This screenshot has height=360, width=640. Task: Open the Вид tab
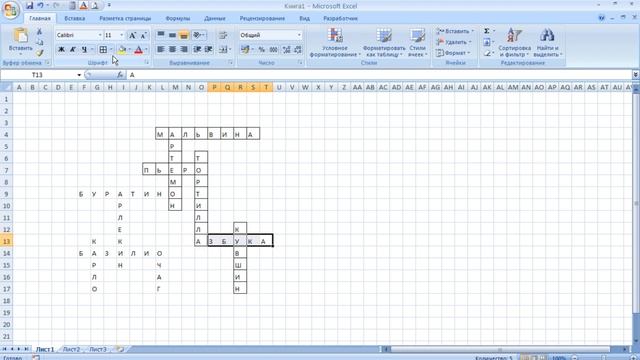click(x=304, y=18)
